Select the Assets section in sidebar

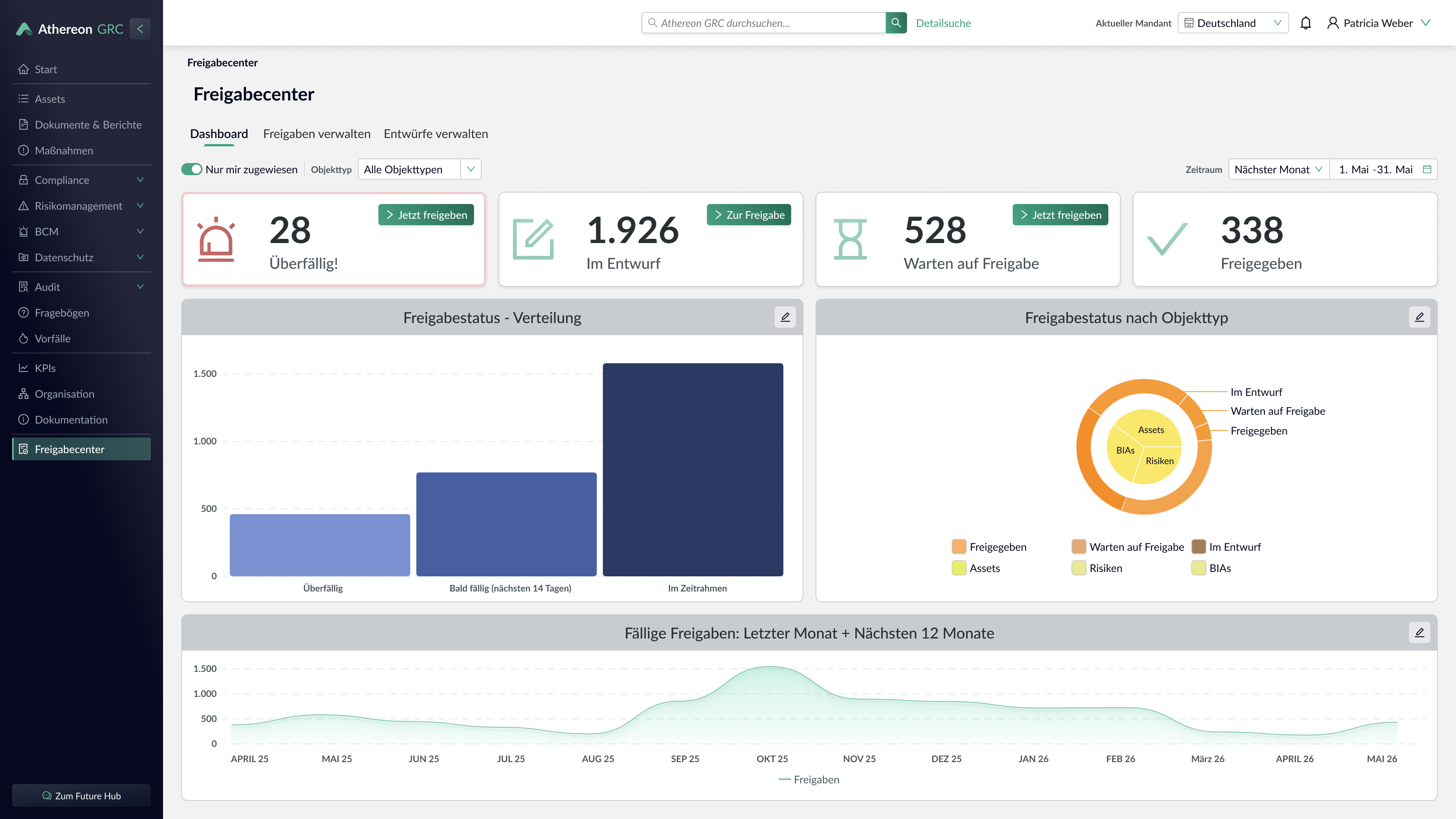coord(50,98)
